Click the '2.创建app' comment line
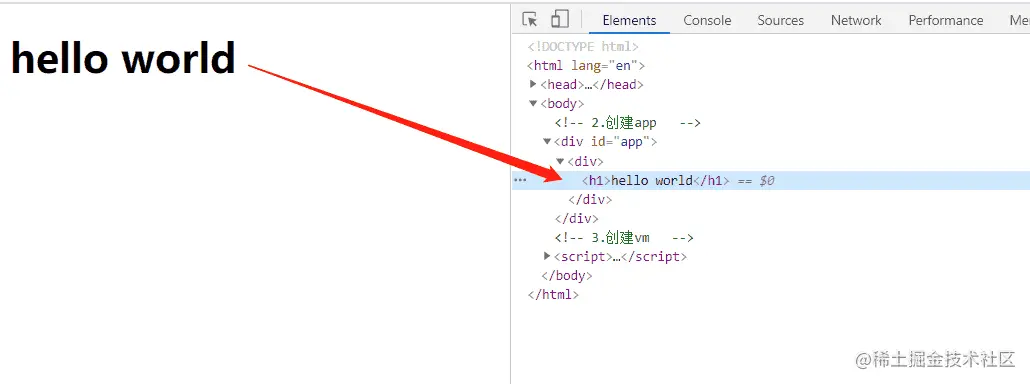The height and width of the screenshot is (384, 1030). click(627, 123)
